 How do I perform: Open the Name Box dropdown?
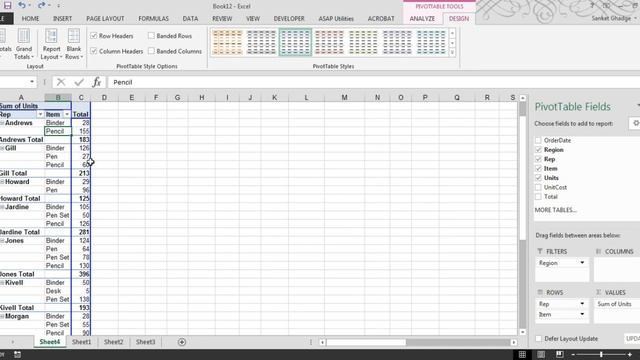[x=32, y=82]
